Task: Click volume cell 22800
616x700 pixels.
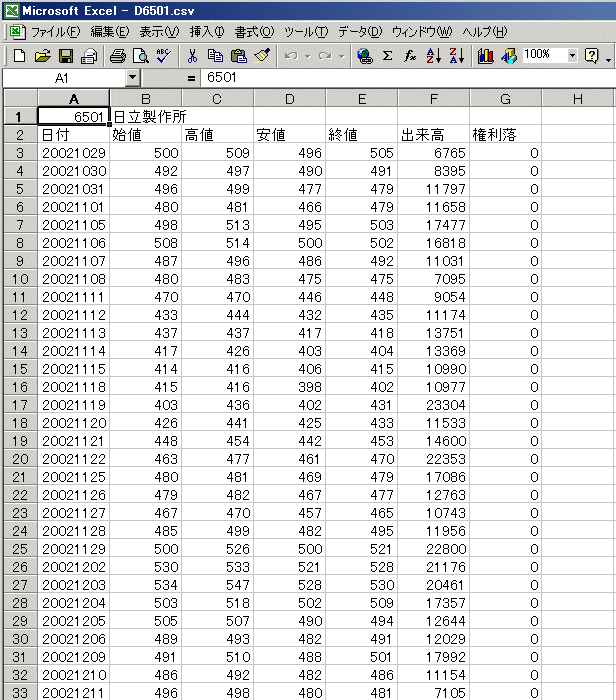Action: click(433, 549)
